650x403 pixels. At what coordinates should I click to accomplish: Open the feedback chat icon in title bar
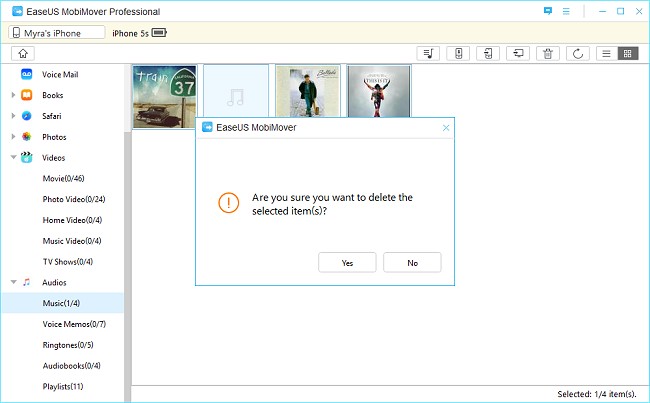tap(548, 11)
